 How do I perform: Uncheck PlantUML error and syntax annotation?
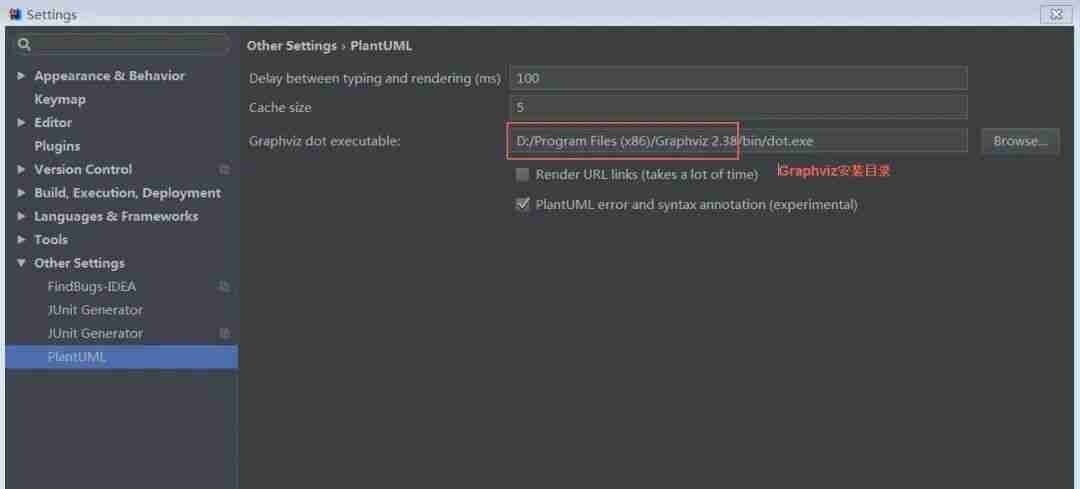[522, 204]
